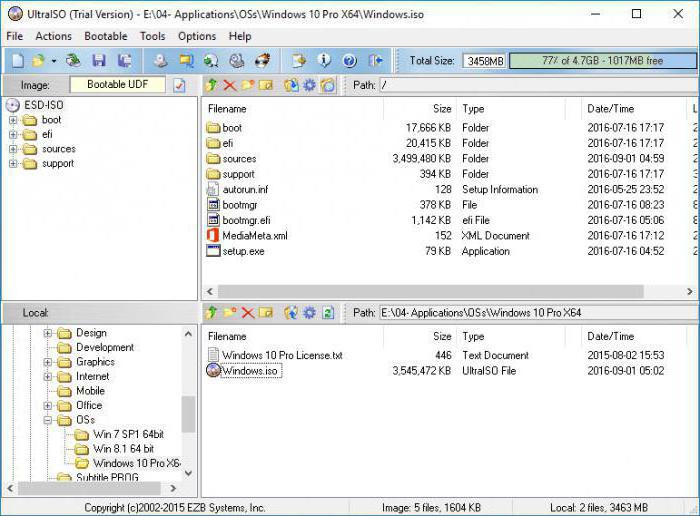The image size is (700, 516).
Task: Expand the Graphics folder in Local tree
Action: 47,362
